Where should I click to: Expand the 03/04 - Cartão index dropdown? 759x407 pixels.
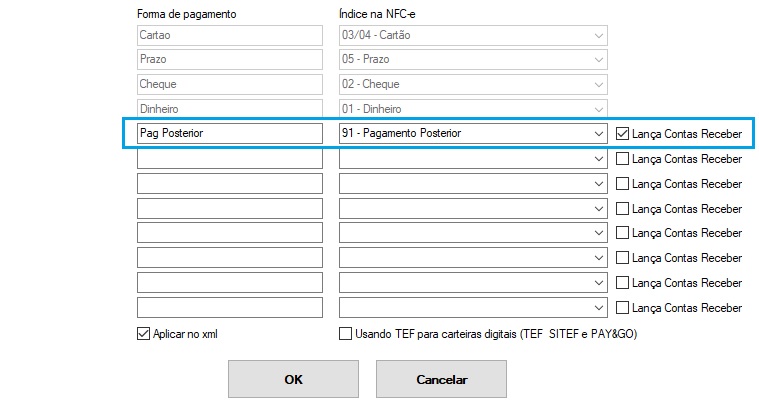tap(598, 35)
